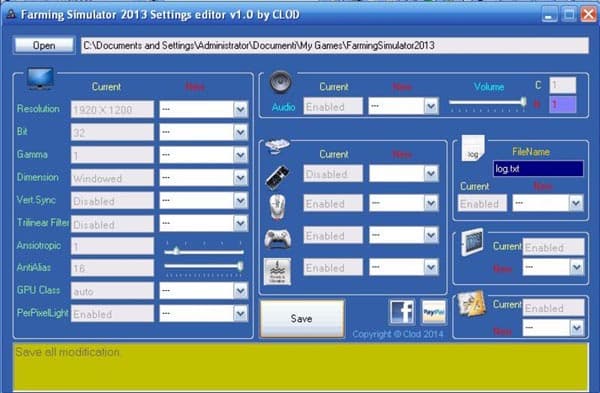Viewport: 600px width, 393px height.
Task: Click the current Dimension Windowed field
Action: [112, 178]
